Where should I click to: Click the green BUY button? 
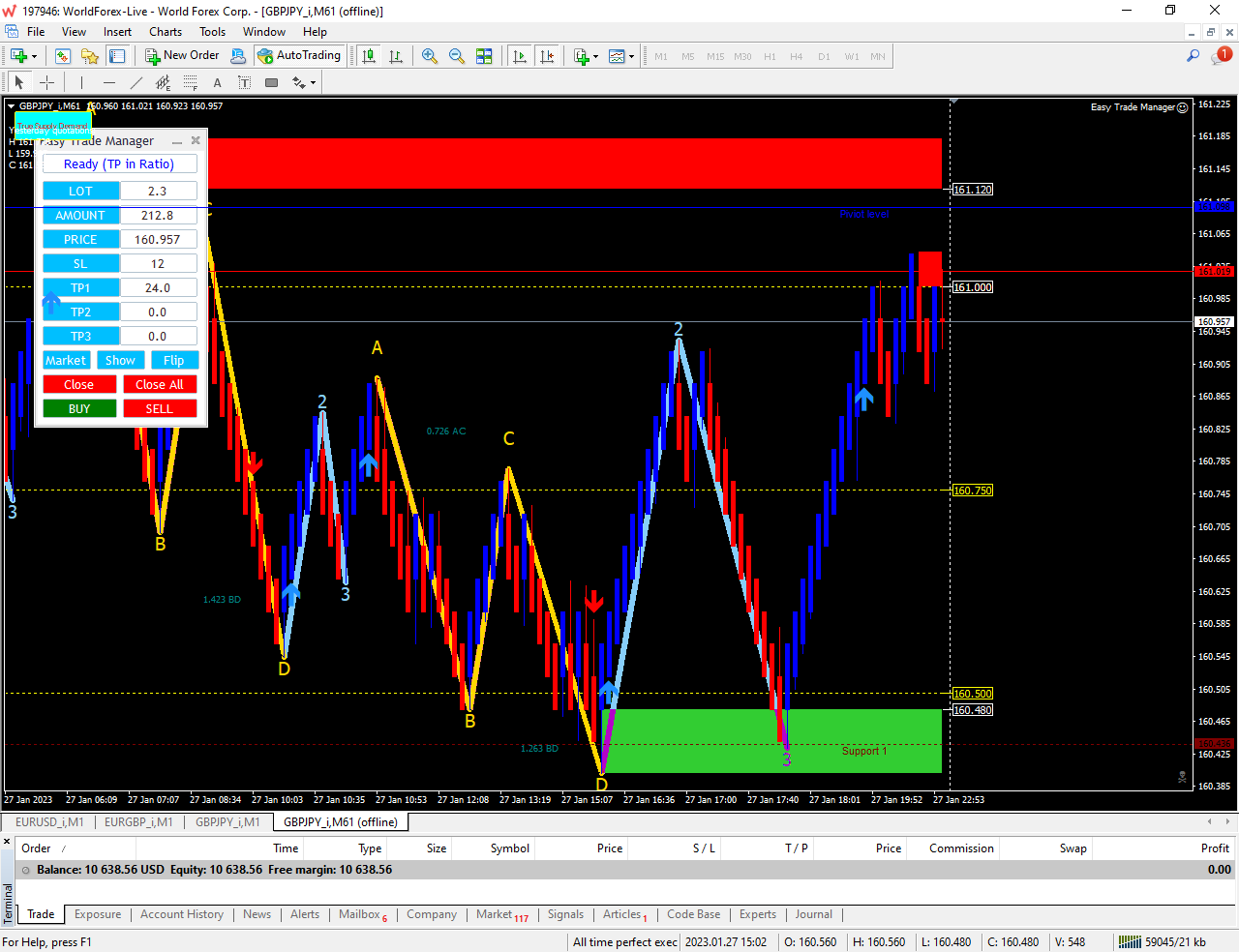coord(79,409)
